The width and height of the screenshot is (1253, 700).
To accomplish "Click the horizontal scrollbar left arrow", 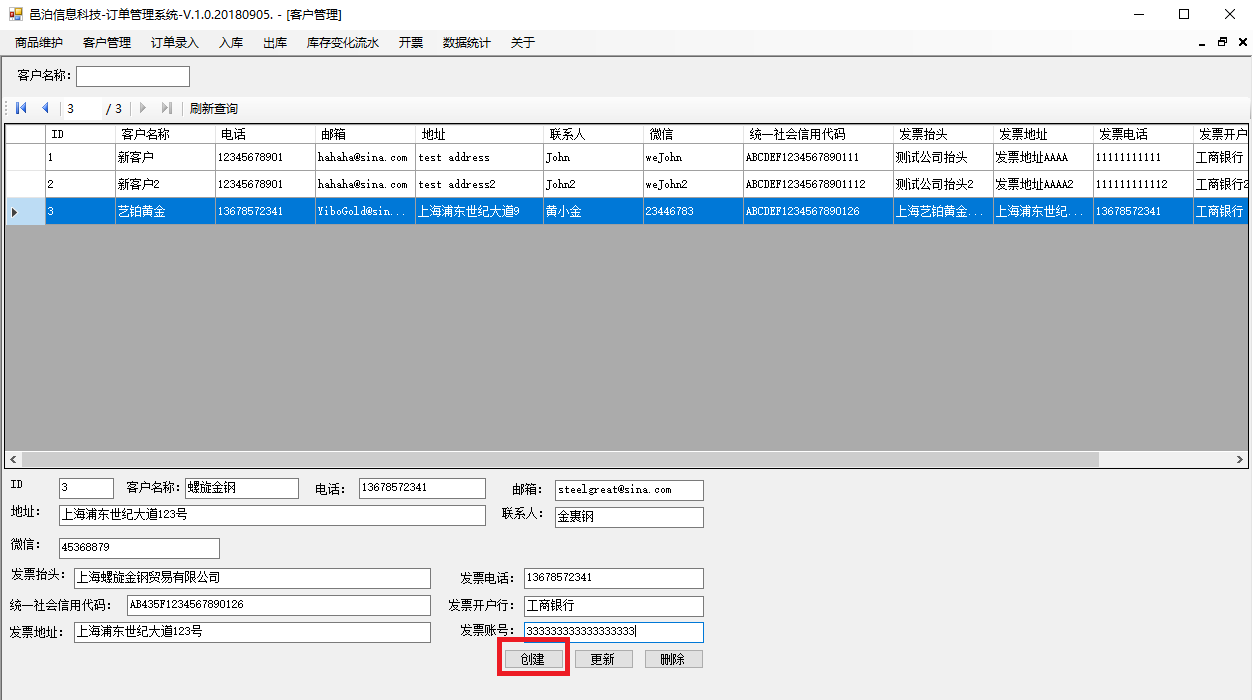I will [13, 460].
